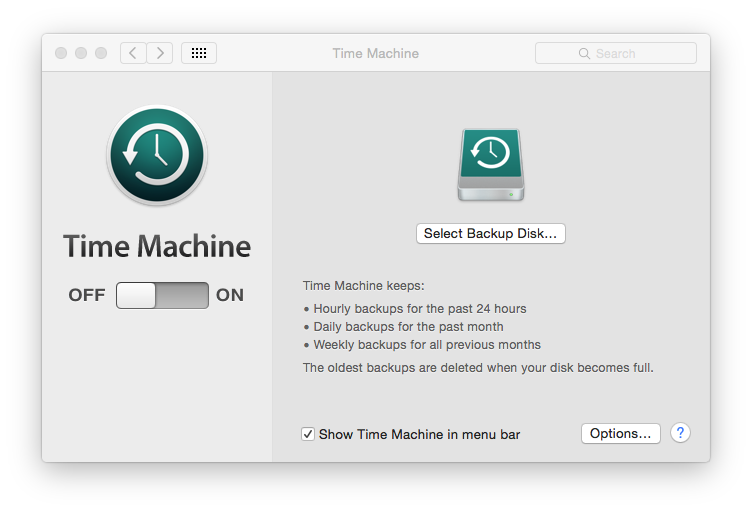Uncheck Show Time Machine in menu bar
This screenshot has width=752, height=512.
(x=308, y=434)
